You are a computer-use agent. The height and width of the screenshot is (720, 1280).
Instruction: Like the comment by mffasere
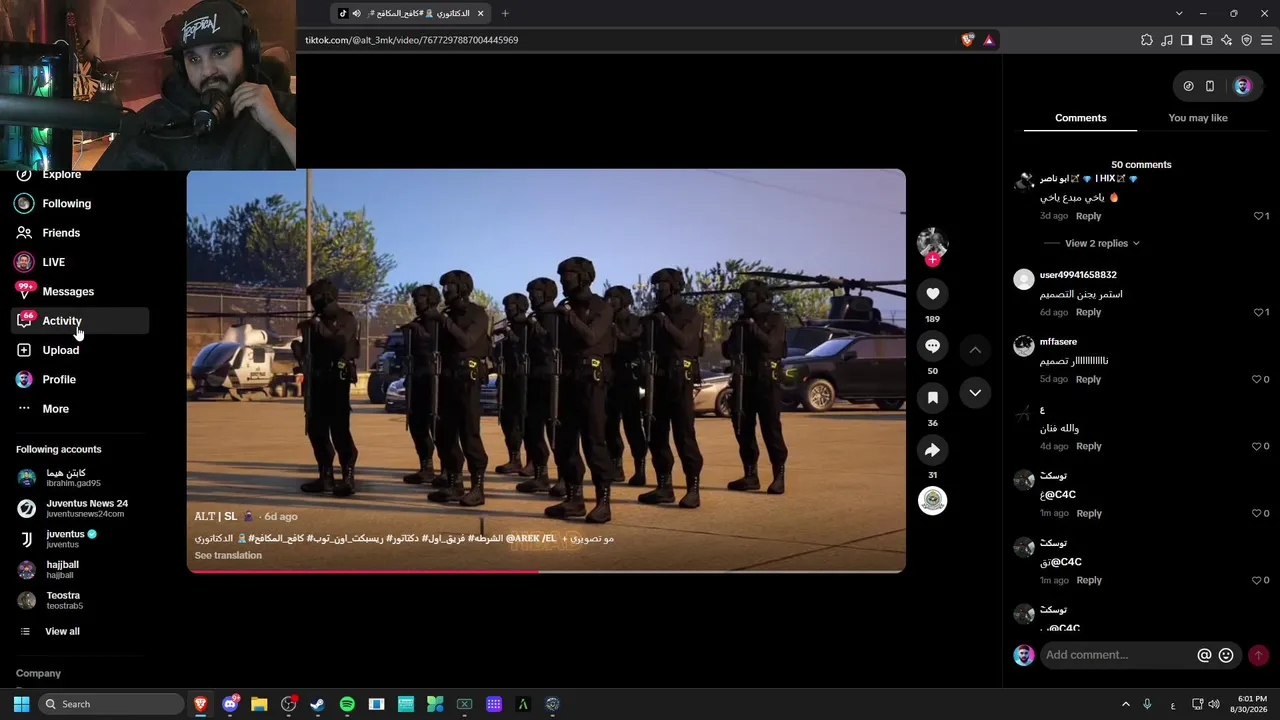pos(1257,379)
